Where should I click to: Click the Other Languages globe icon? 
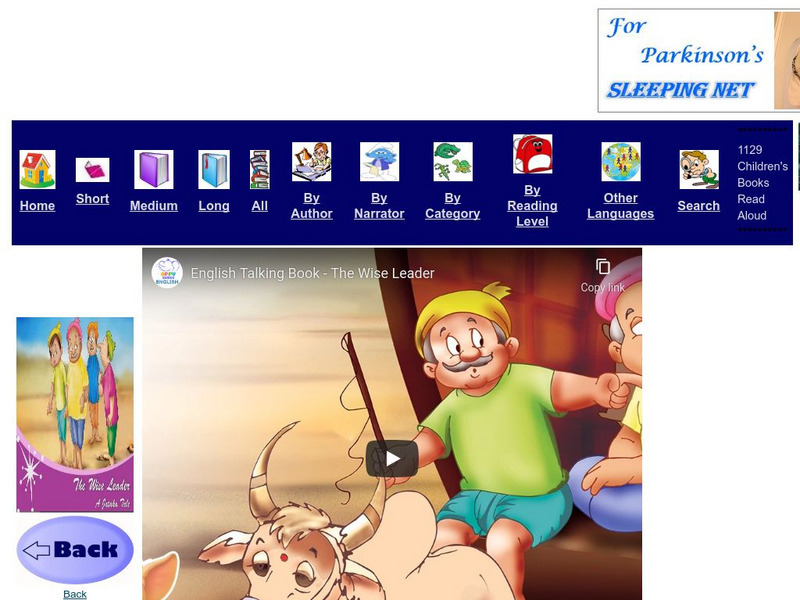621,162
